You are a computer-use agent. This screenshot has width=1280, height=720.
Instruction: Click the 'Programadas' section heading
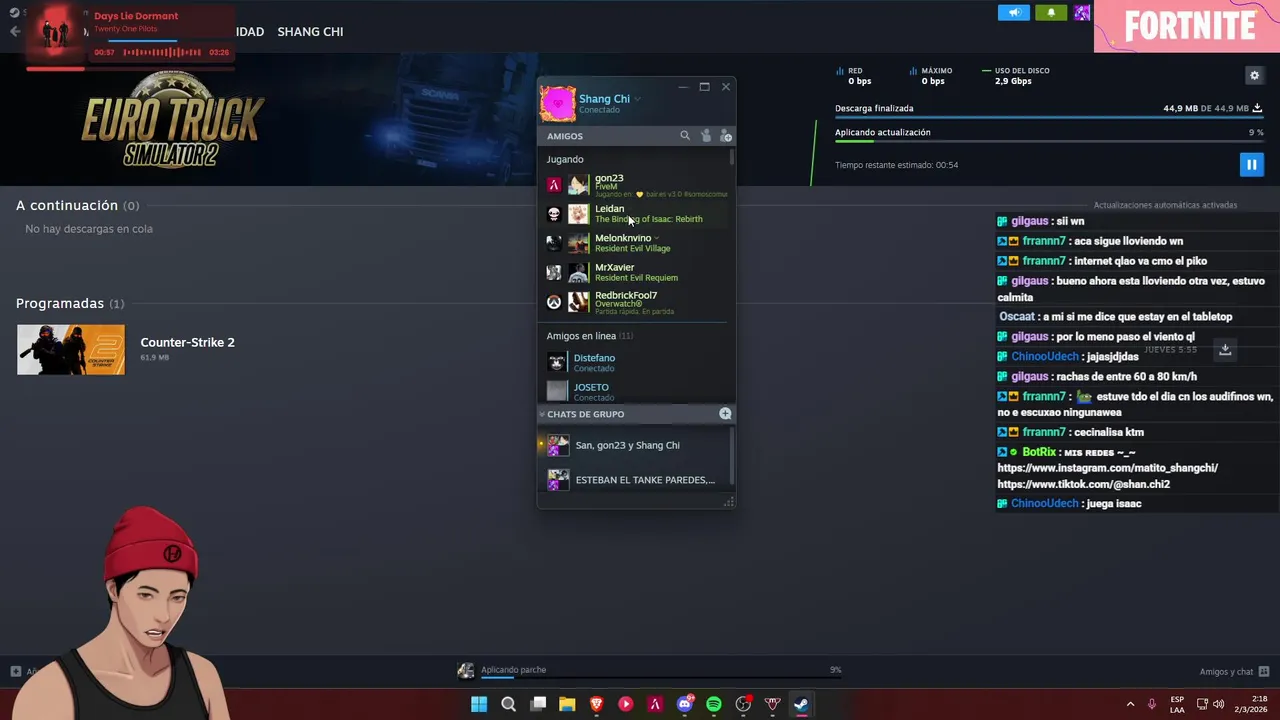[x=60, y=303]
